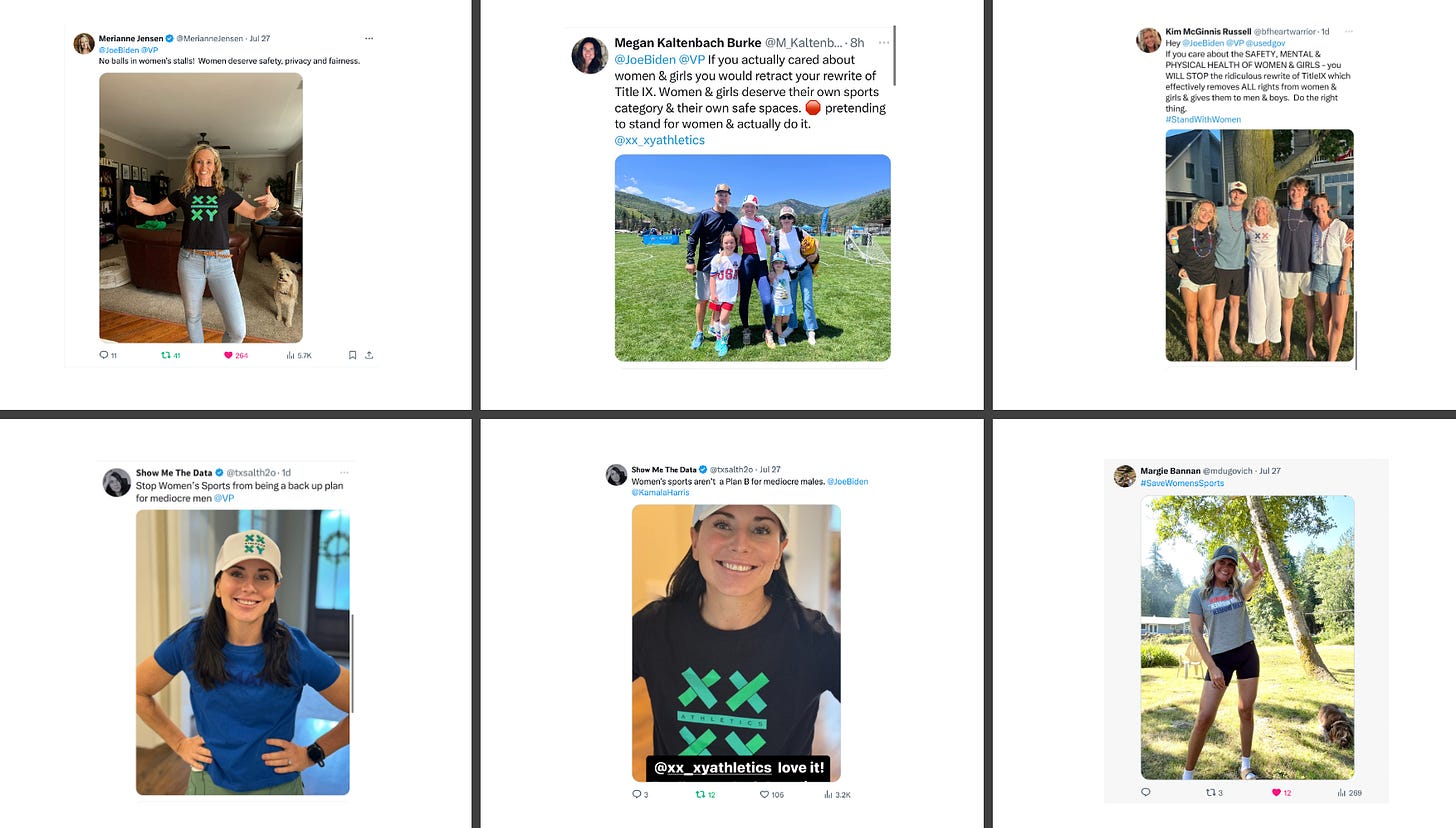Retweet Merianne Jensen's tweet with 41 retweets
This screenshot has height=828, width=1456.
click(x=166, y=355)
